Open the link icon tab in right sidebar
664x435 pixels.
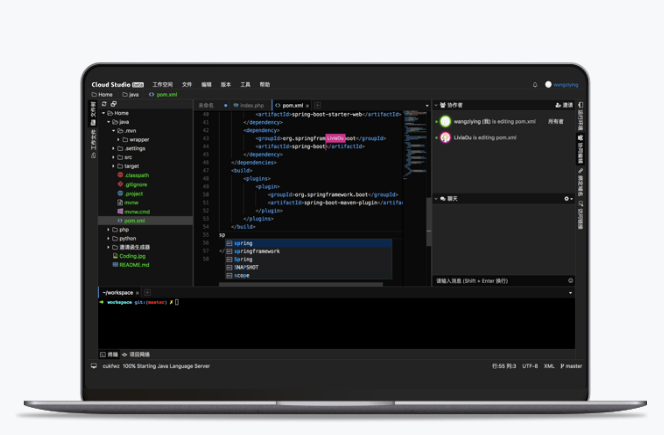[x=581, y=171]
